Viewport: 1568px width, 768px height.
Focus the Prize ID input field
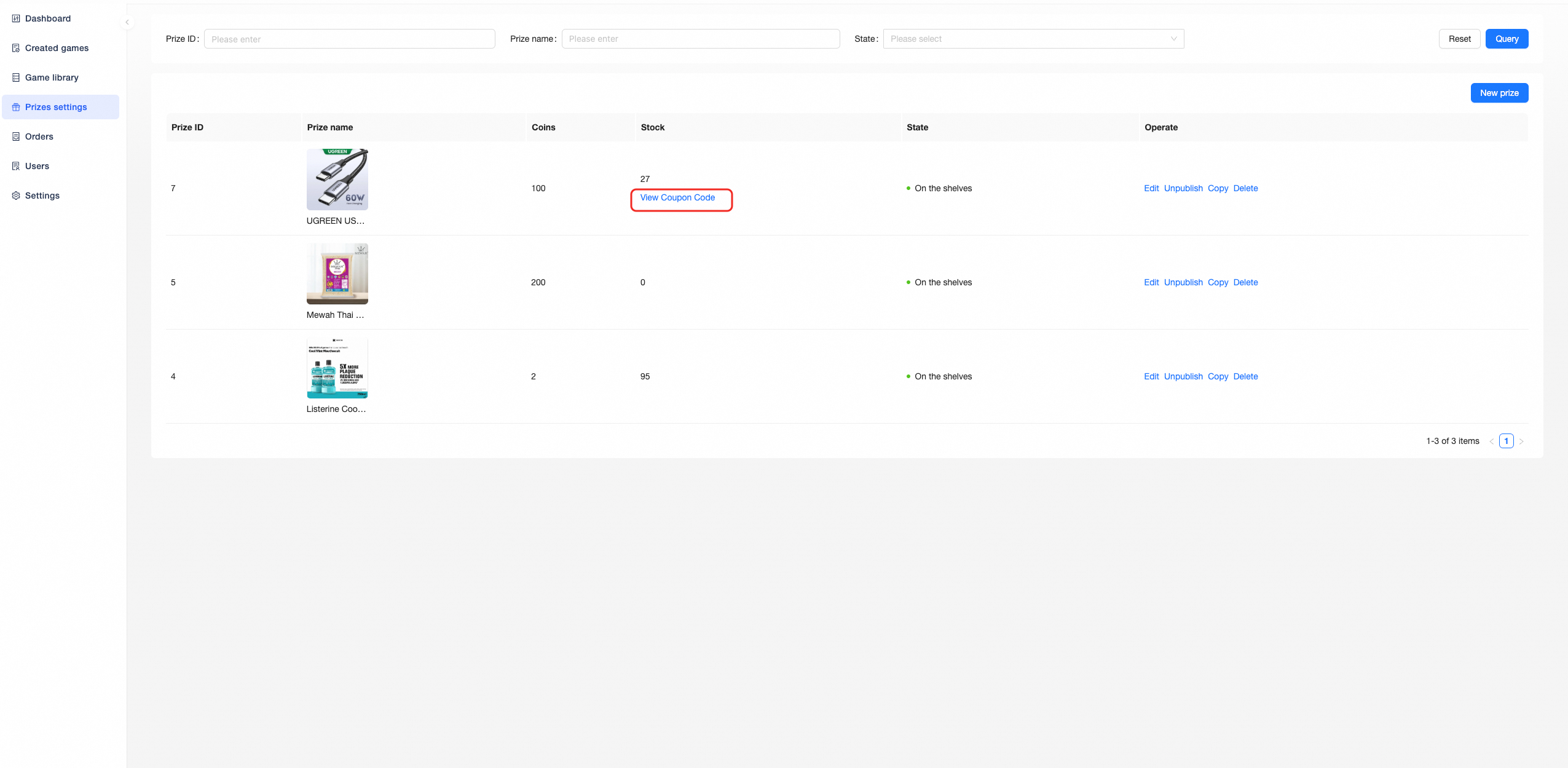[349, 39]
